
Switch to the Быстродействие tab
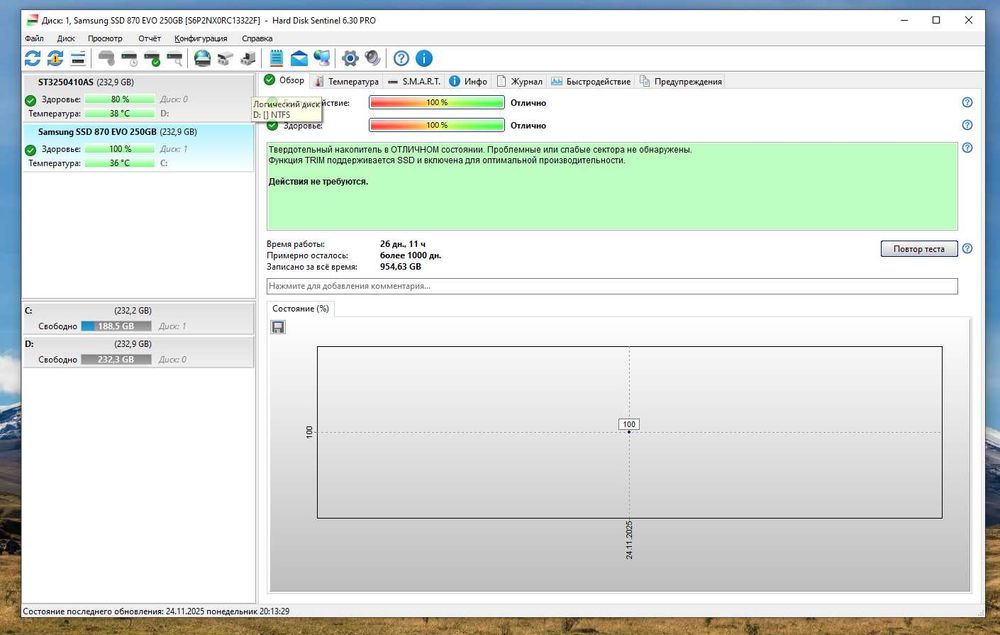click(x=591, y=82)
